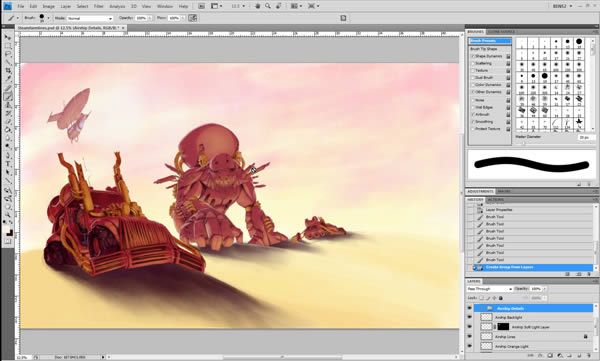Select the Lasso tool
Viewport: 600px width, 361px height.
click(x=8, y=54)
